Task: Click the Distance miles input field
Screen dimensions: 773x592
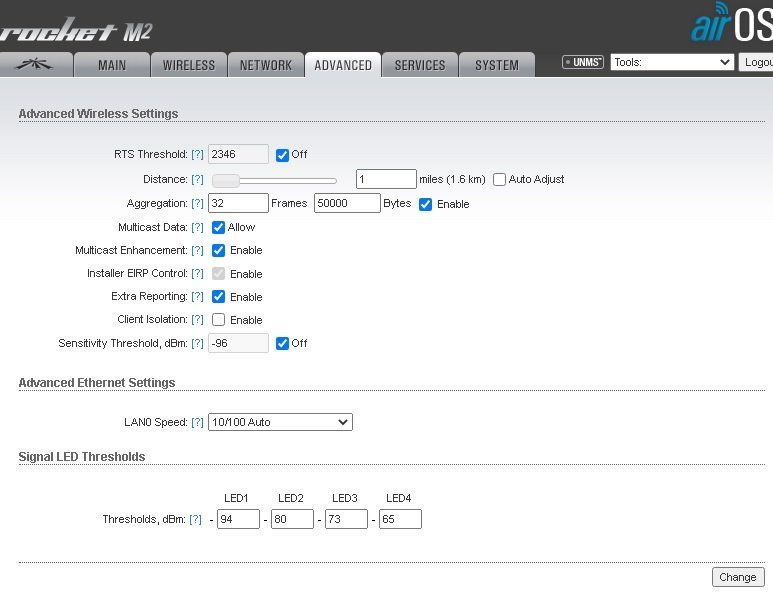Action: tap(386, 179)
